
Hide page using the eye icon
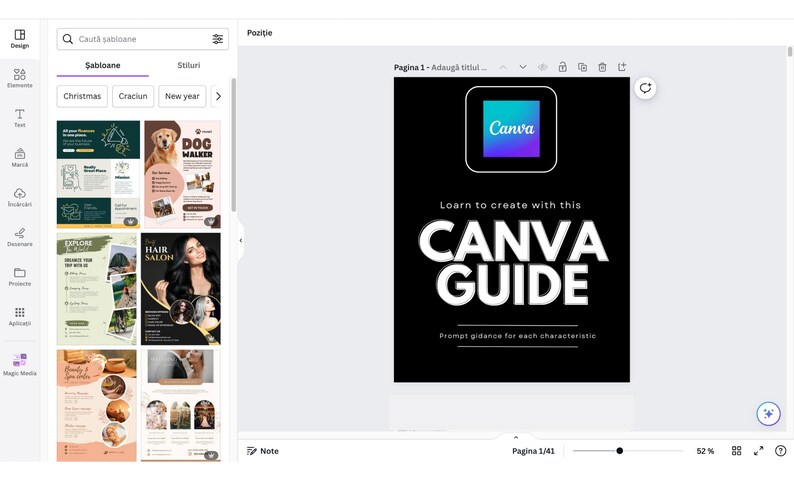pos(542,67)
